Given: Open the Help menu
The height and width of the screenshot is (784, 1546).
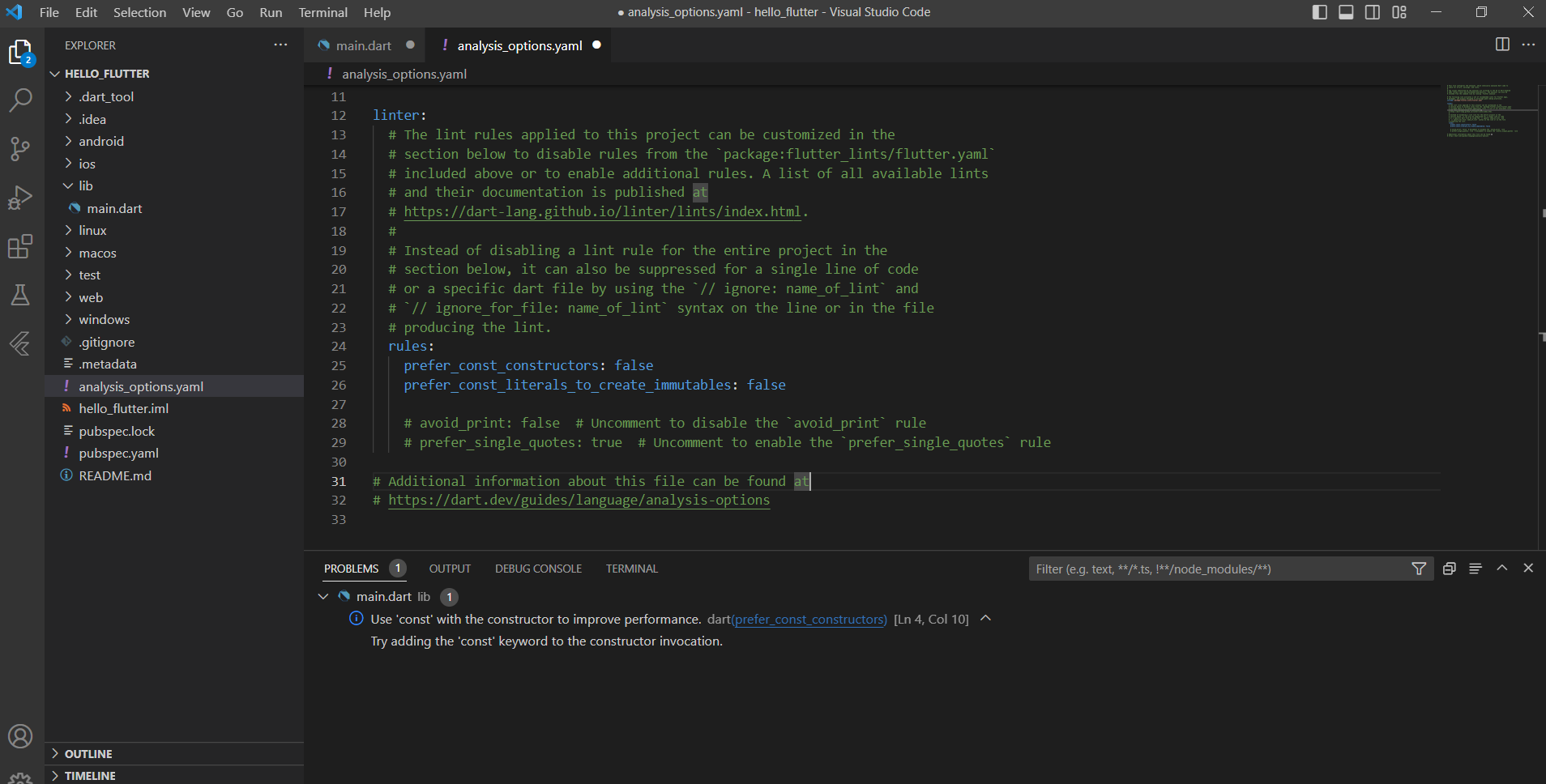Looking at the screenshot, I should [x=377, y=12].
